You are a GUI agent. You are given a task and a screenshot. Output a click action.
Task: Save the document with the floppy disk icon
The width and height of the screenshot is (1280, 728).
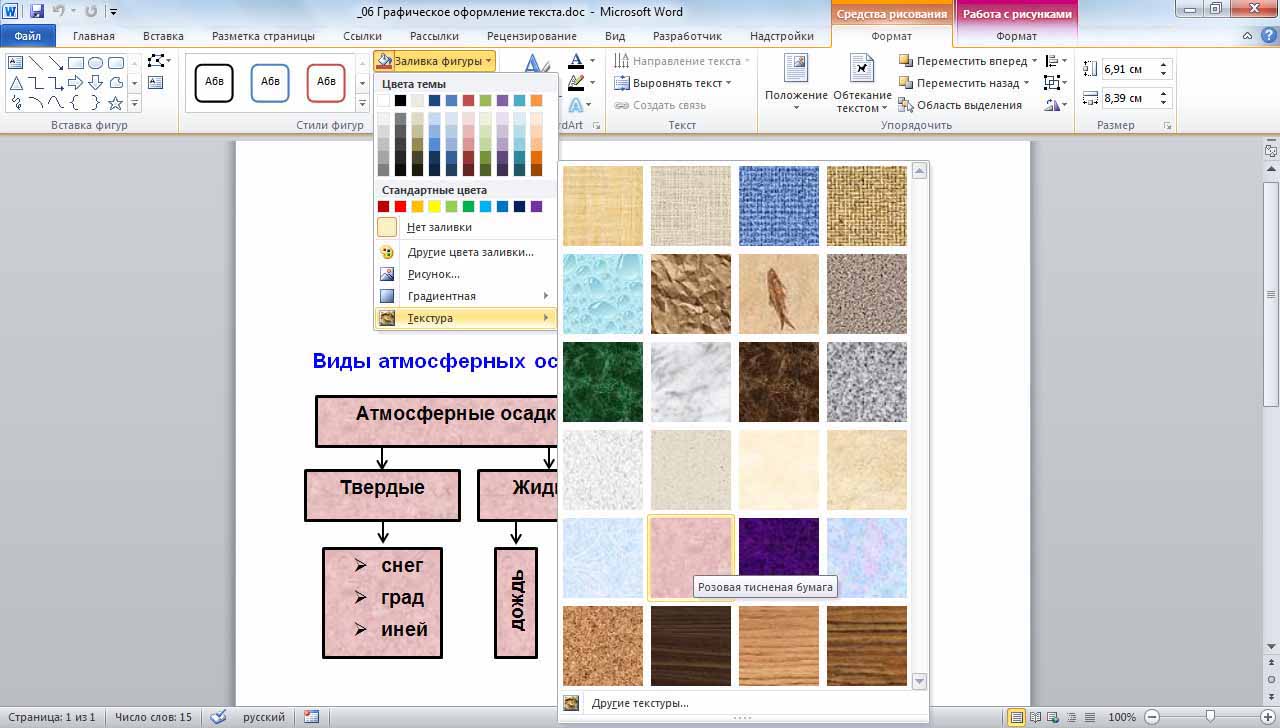(x=37, y=12)
